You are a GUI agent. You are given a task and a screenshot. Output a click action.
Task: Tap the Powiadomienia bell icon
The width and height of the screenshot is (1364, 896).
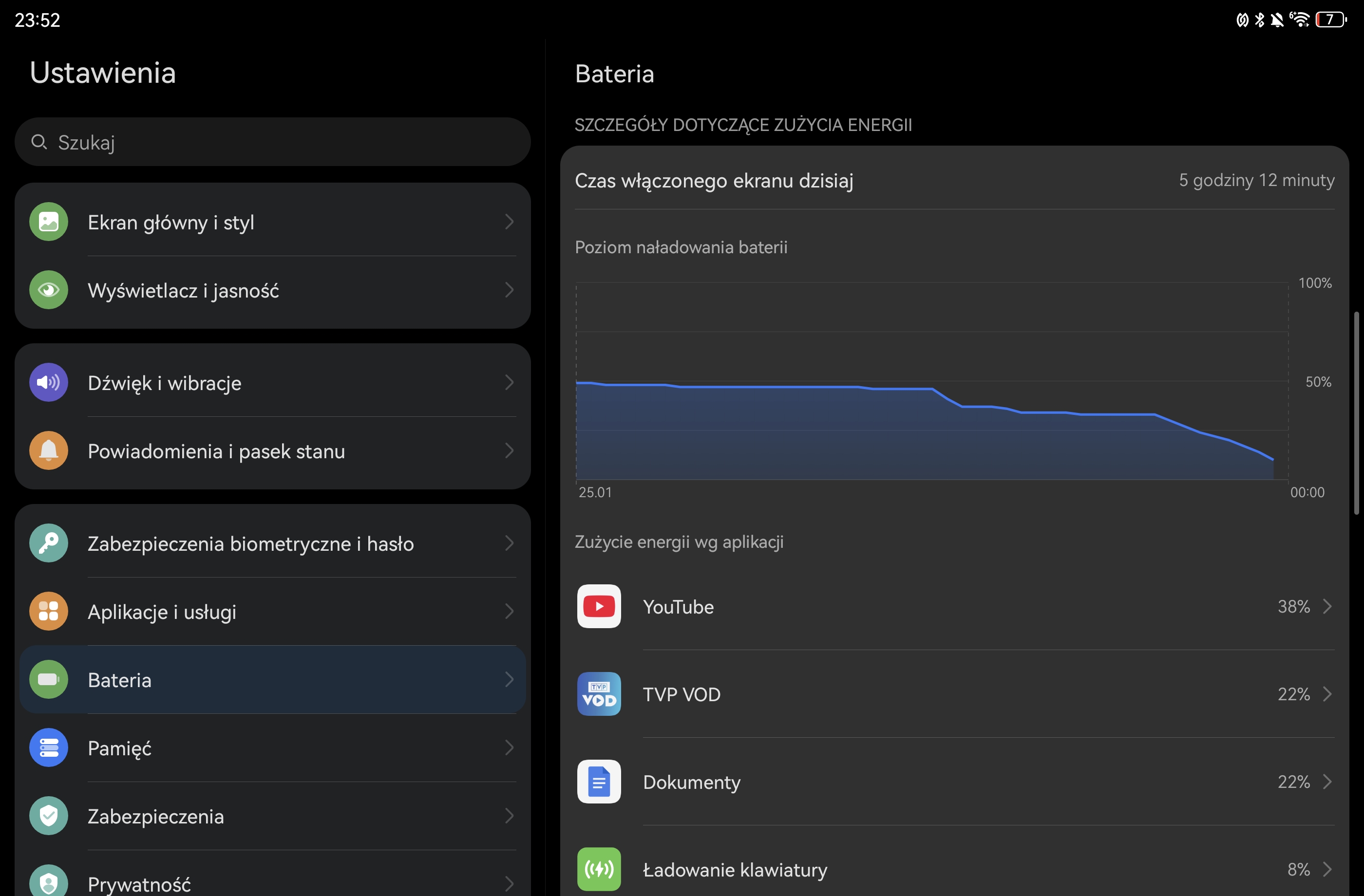(x=49, y=451)
